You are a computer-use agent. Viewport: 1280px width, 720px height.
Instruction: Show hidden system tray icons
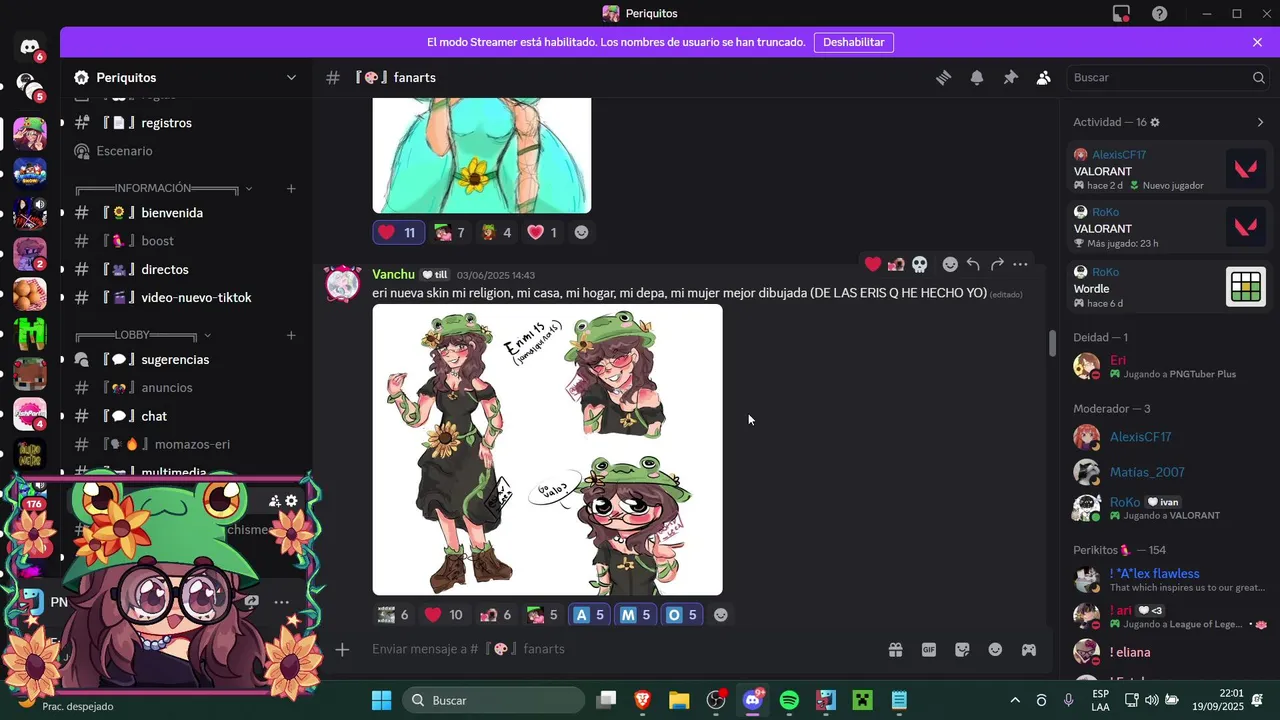(1015, 700)
